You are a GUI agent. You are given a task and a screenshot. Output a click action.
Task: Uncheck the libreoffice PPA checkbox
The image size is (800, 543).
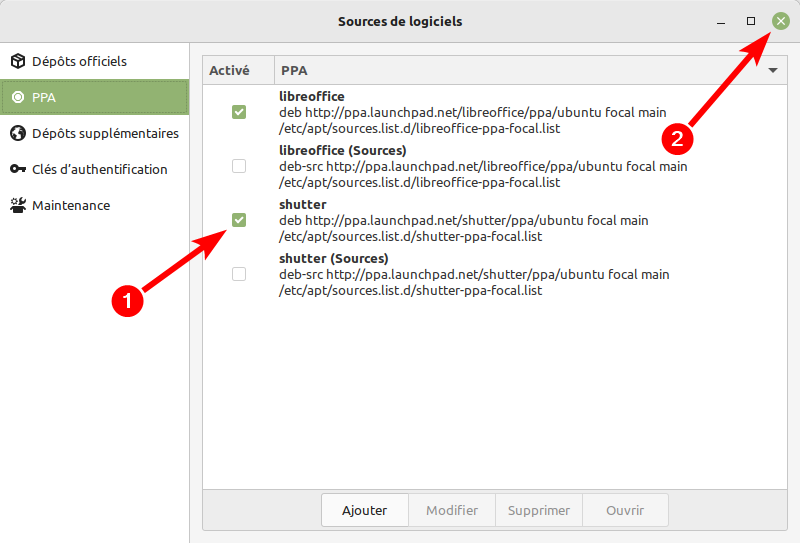(239, 112)
